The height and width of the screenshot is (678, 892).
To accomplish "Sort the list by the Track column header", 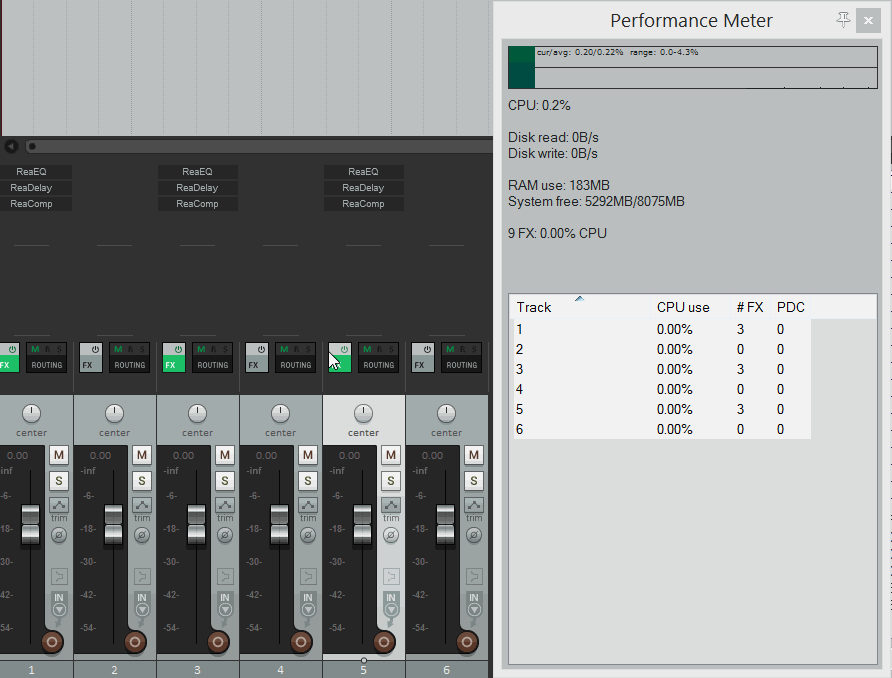I will pos(534,307).
